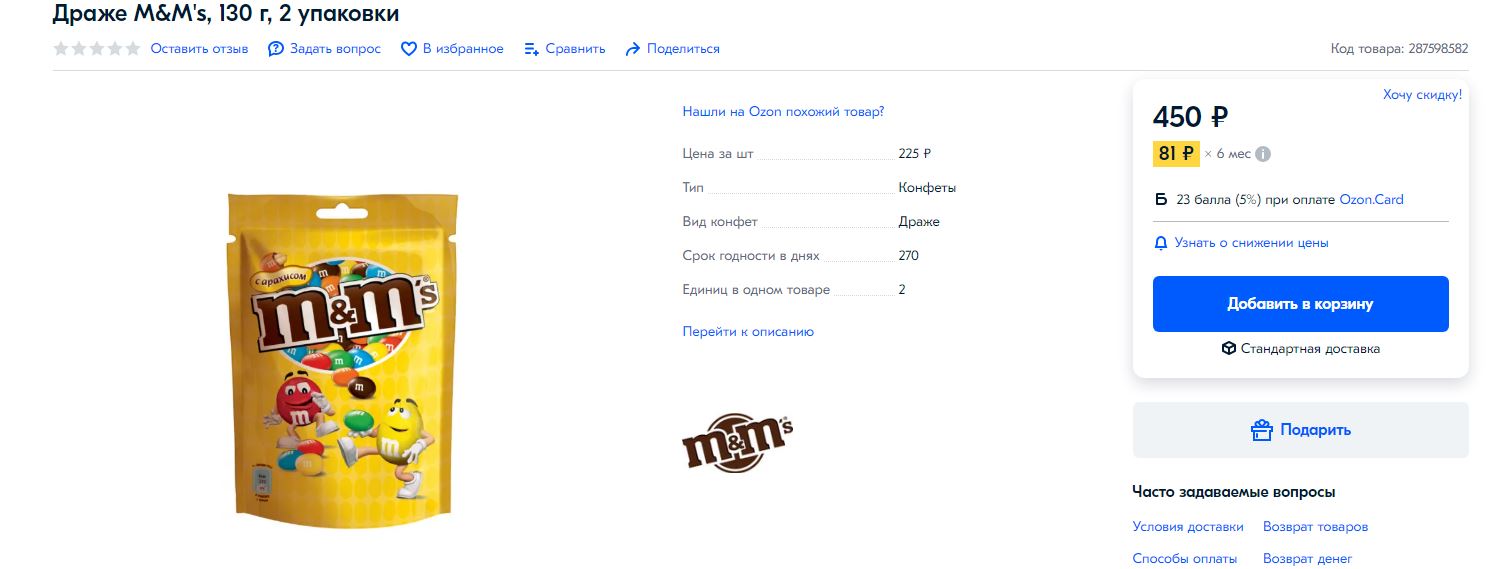Click the heart favorites icon

coord(408,48)
